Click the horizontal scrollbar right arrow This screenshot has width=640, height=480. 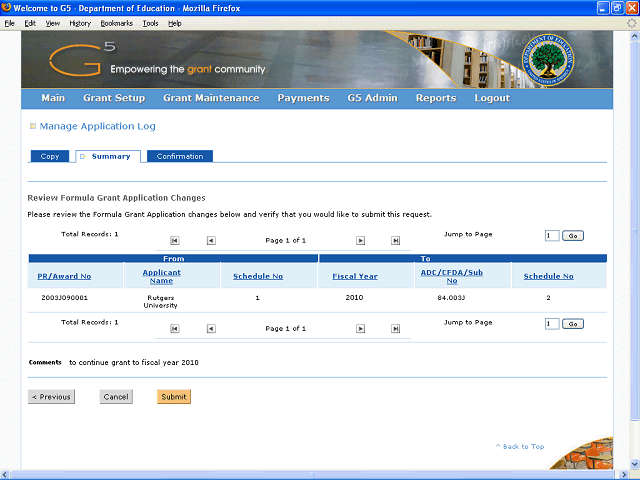point(624,475)
